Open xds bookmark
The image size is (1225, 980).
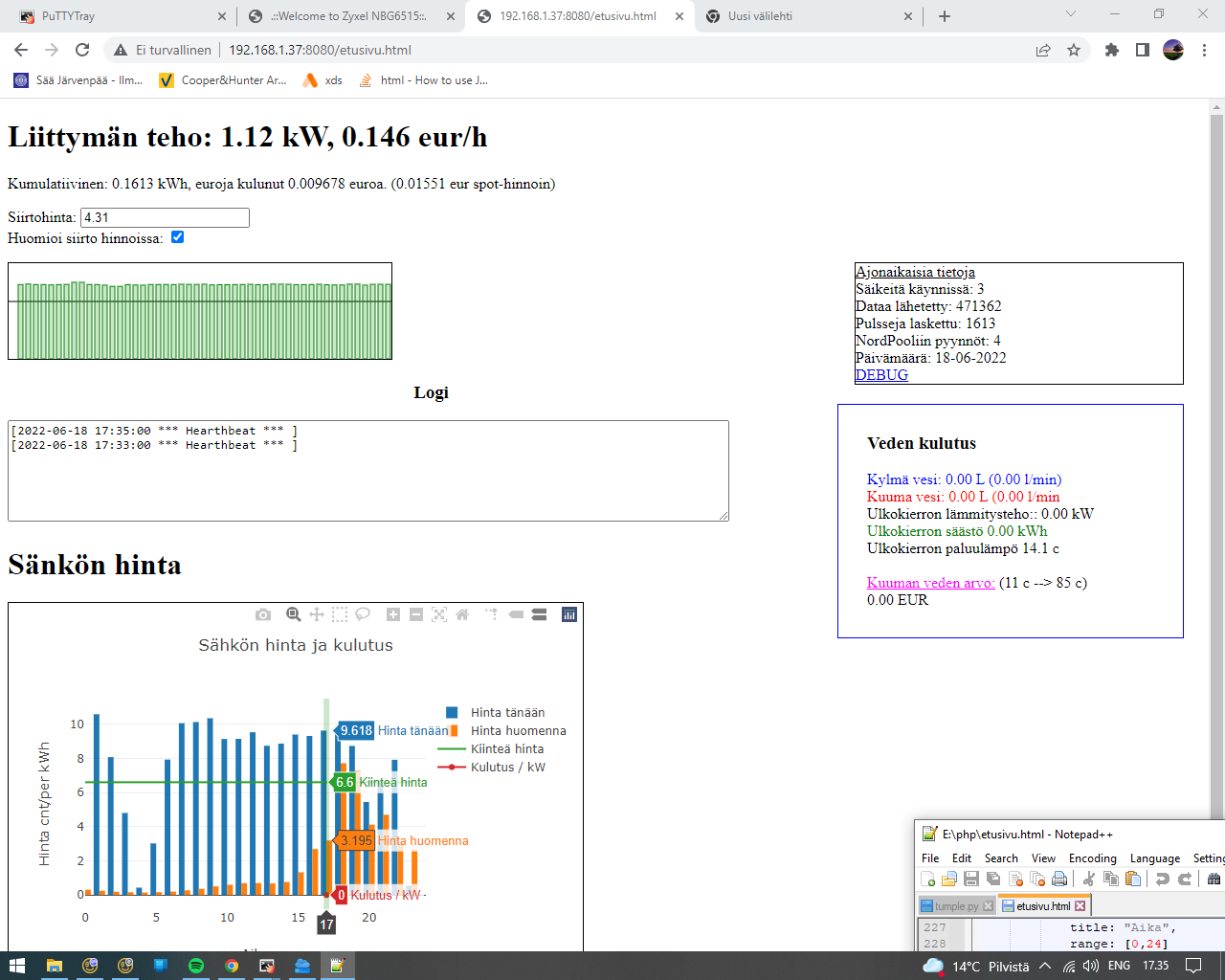coord(323,80)
